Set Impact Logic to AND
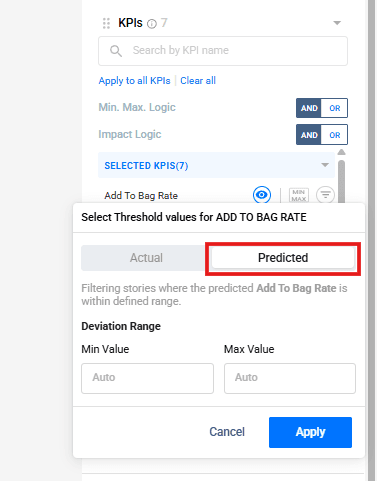 point(309,135)
